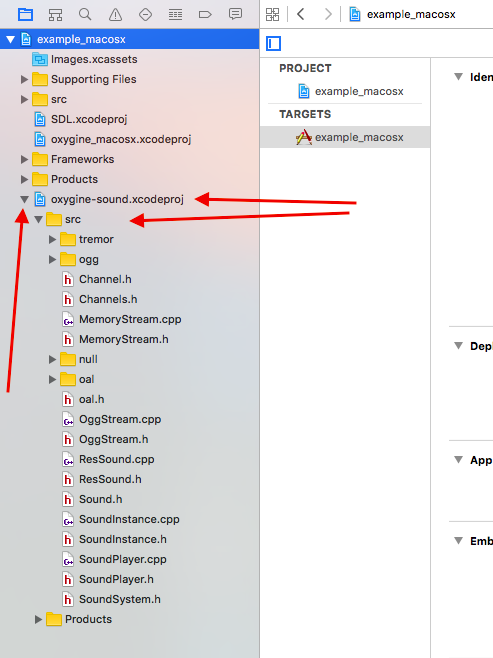Expand the oal folder

pos(52,380)
